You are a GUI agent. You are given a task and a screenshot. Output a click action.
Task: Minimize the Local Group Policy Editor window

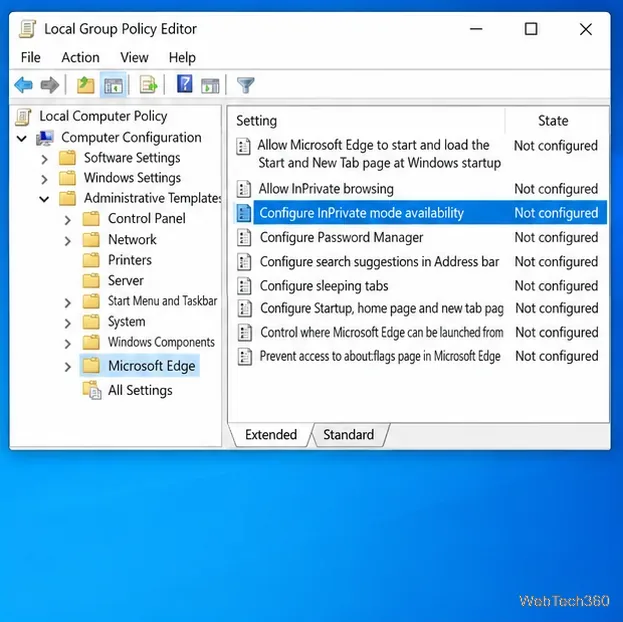tap(476, 29)
